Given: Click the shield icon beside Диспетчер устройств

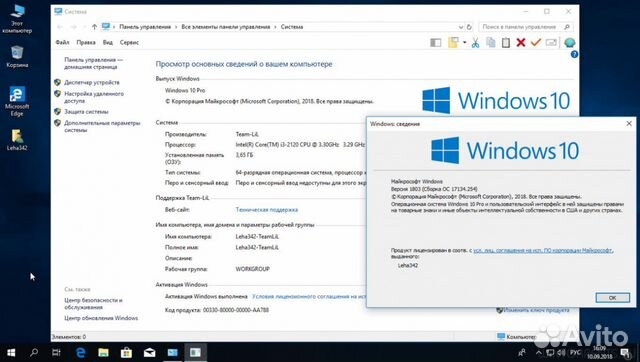Looking at the screenshot, I should [x=58, y=82].
